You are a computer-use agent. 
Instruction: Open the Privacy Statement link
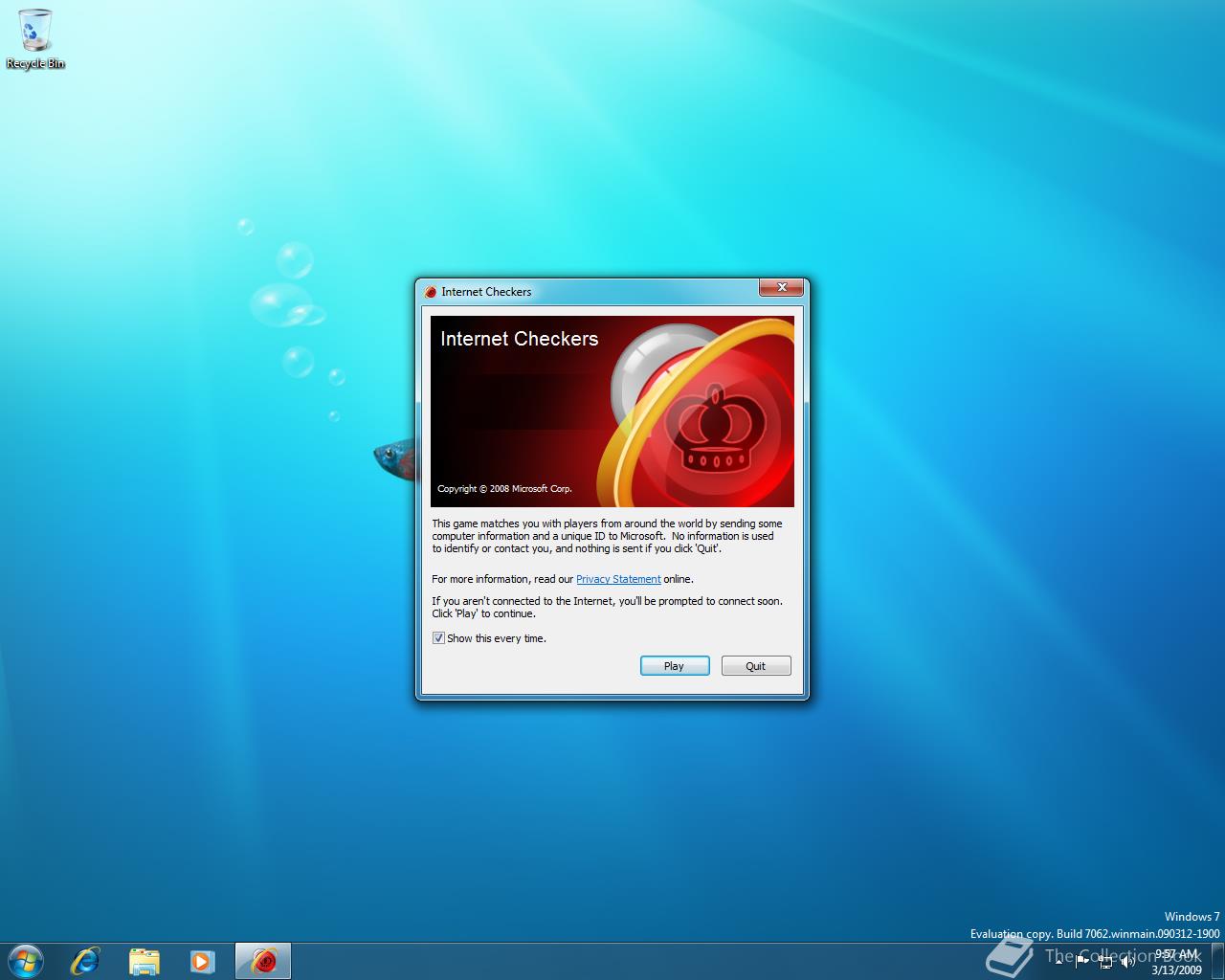[618, 579]
